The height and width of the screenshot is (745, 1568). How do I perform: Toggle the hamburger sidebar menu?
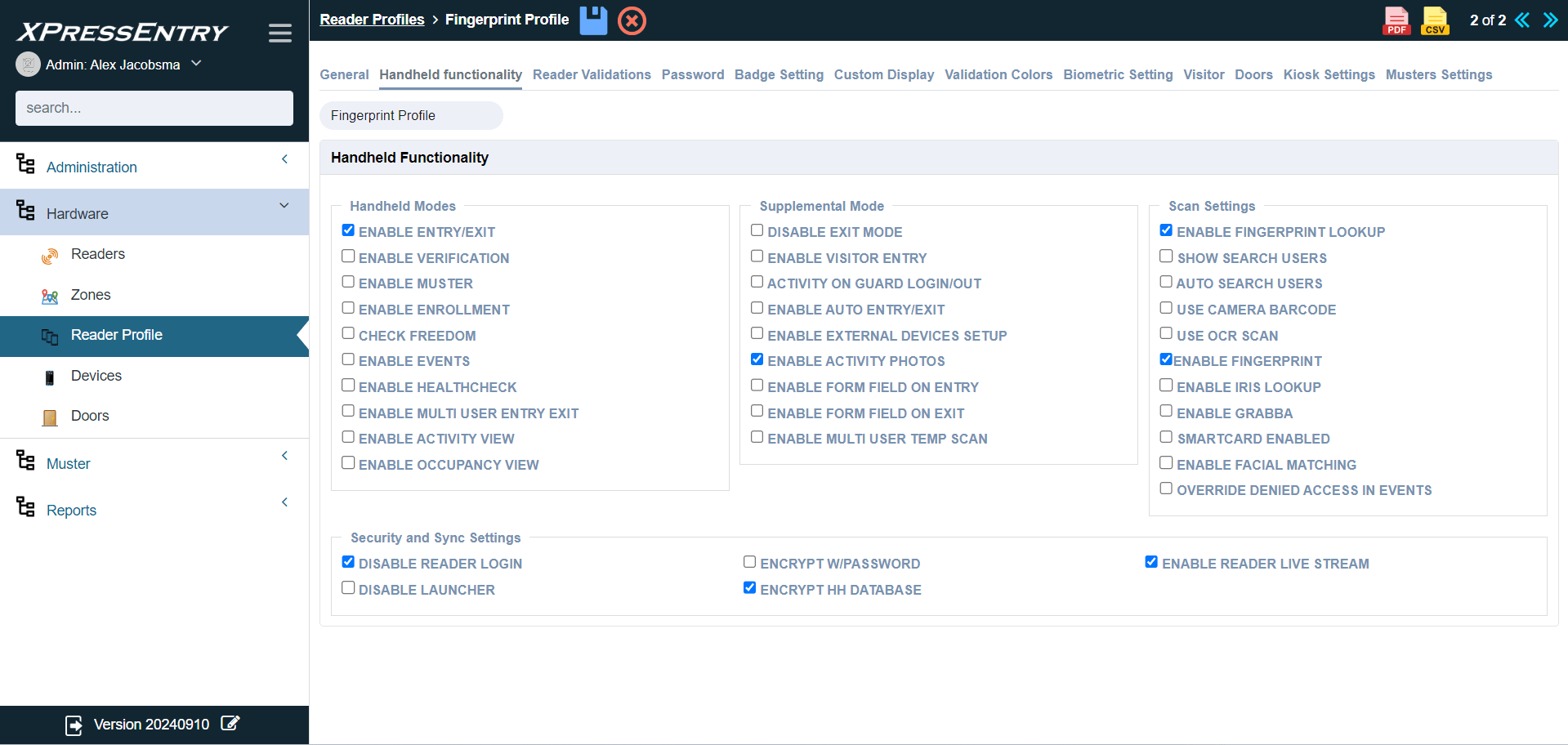pyautogui.click(x=280, y=33)
